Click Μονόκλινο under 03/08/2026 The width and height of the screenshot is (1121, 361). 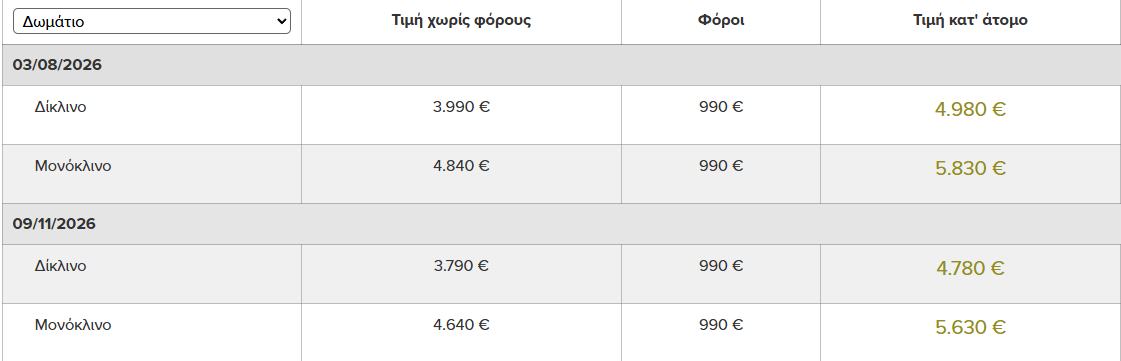coord(73,166)
